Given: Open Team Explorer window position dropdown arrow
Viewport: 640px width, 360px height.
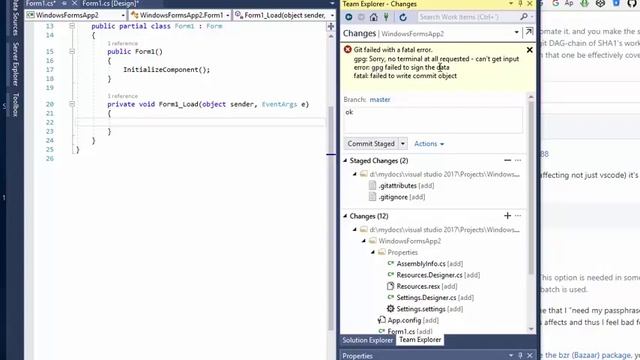Looking at the screenshot, I should click(x=511, y=4).
